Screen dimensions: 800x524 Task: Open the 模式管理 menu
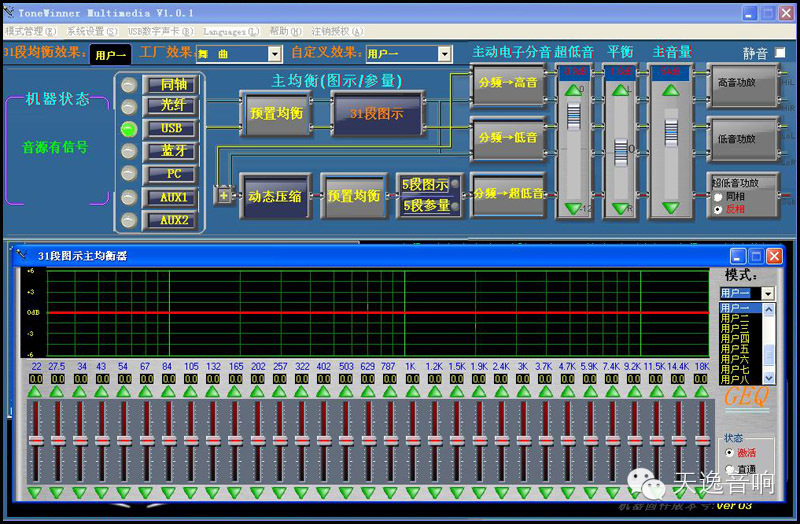(x=31, y=32)
